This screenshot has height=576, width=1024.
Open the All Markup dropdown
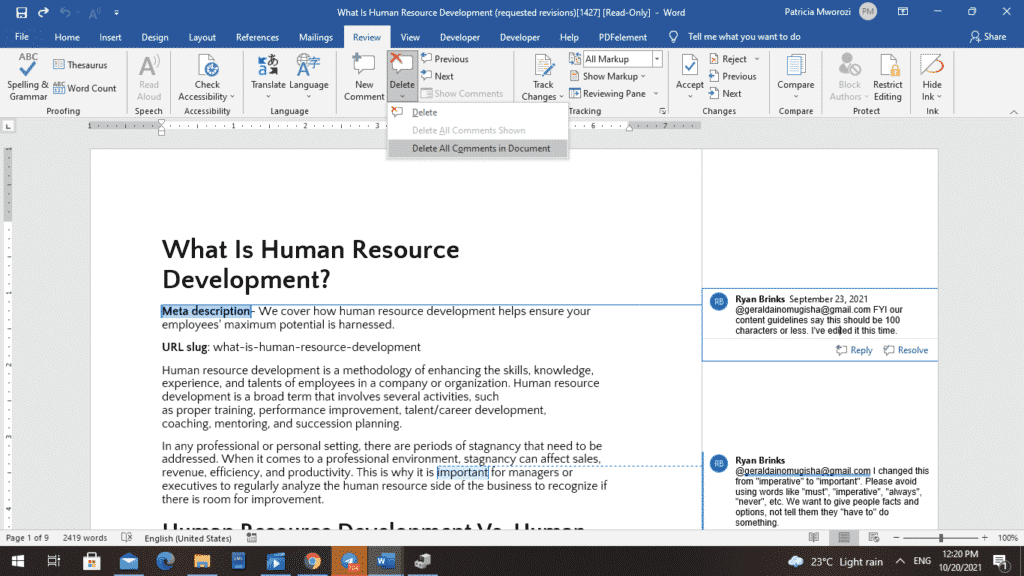(657, 58)
